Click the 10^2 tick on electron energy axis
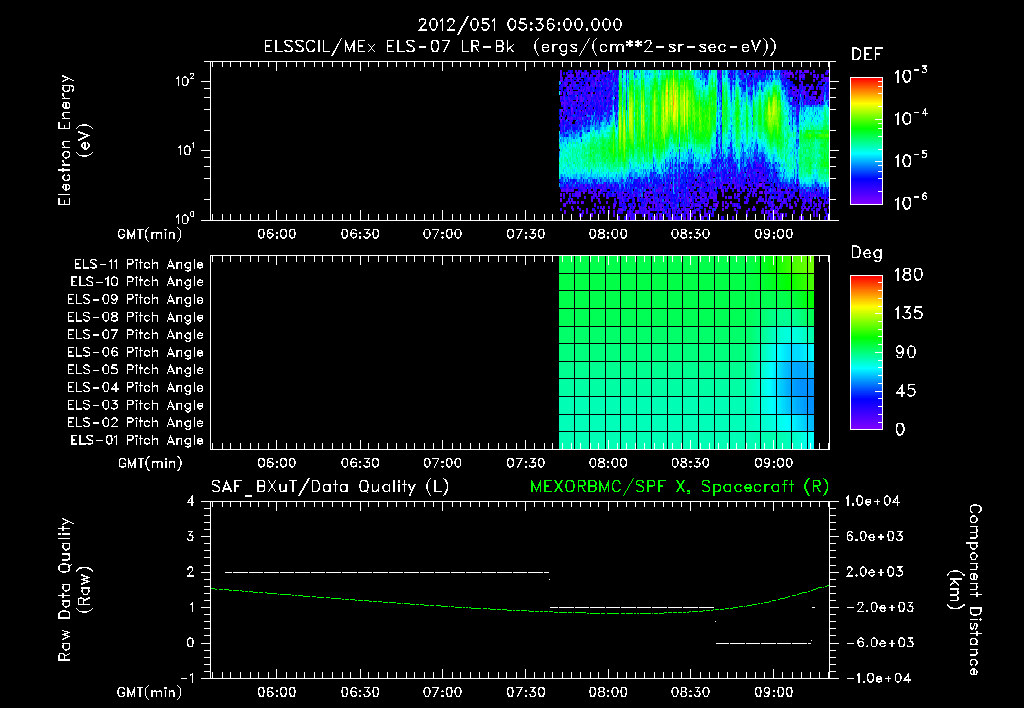The height and width of the screenshot is (708, 1024). 185,81
